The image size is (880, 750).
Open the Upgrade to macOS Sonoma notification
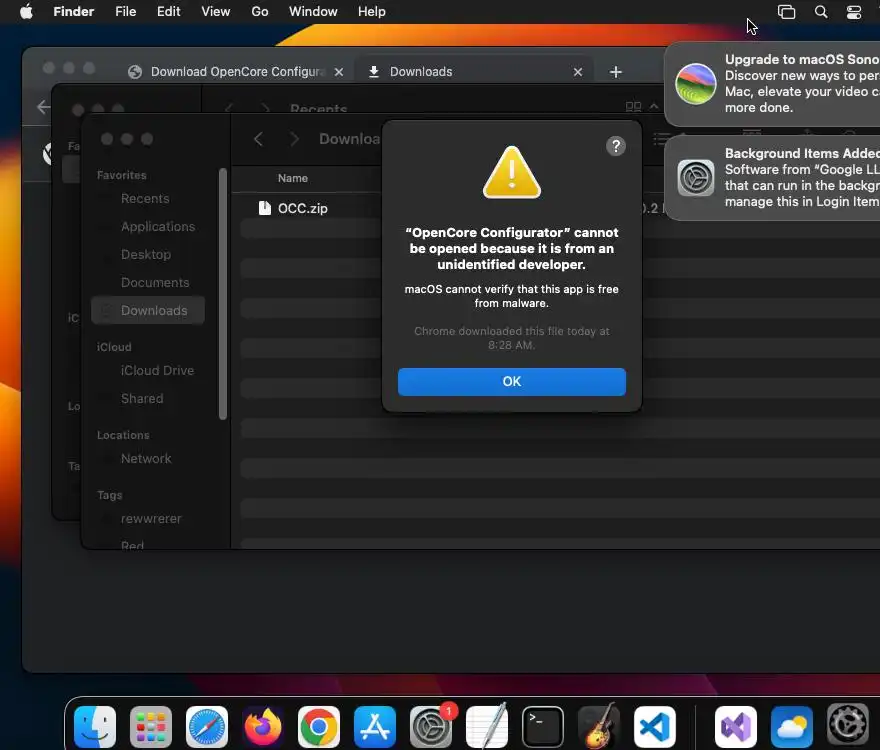773,84
